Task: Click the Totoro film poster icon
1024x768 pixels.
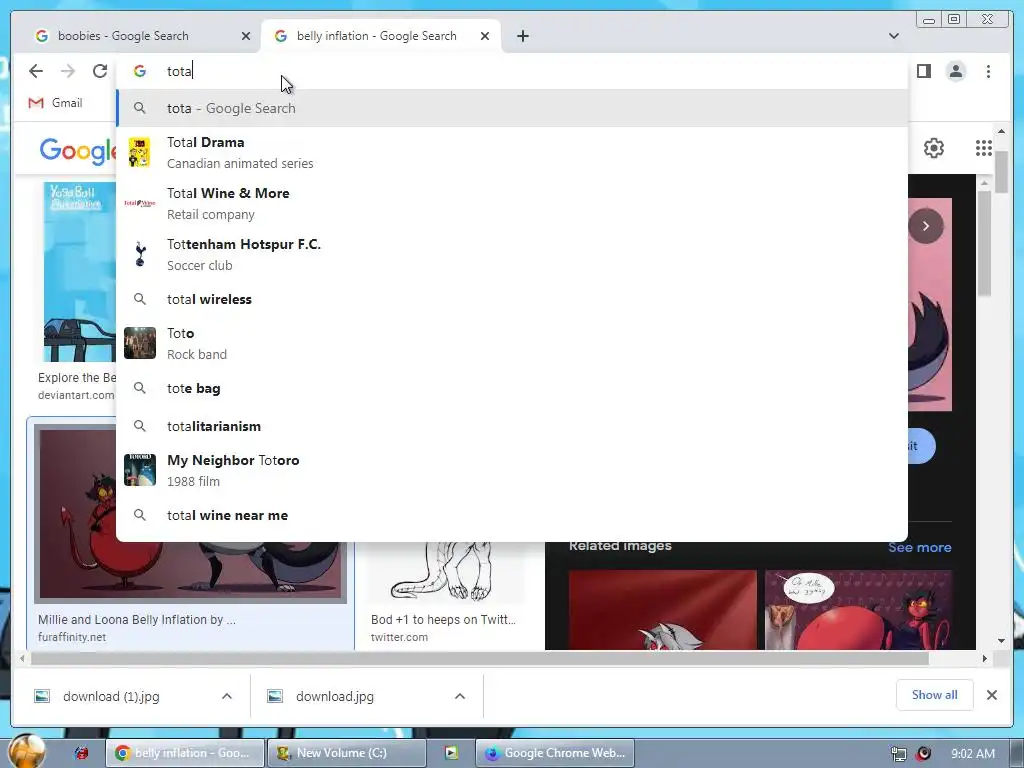Action: click(x=140, y=470)
